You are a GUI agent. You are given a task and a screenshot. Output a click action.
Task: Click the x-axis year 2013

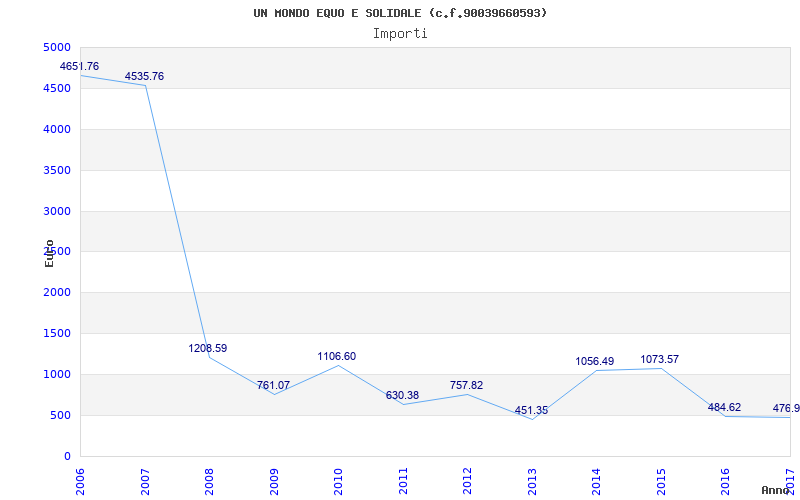coord(532,482)
